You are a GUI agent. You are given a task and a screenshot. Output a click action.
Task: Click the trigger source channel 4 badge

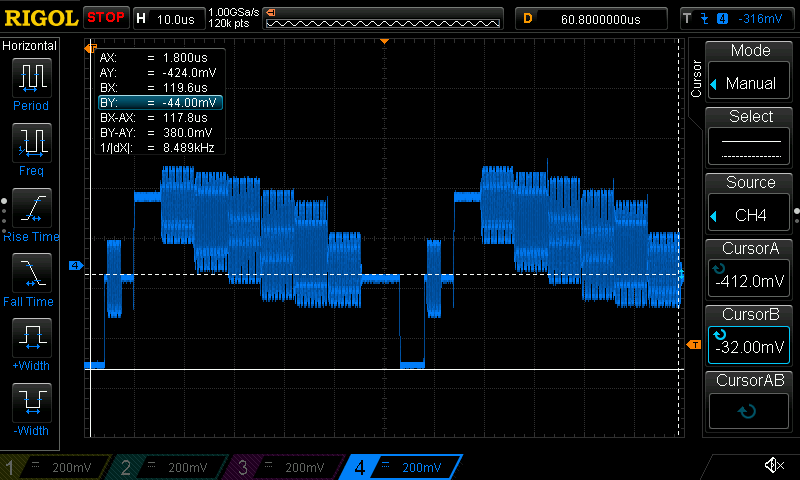722,19
